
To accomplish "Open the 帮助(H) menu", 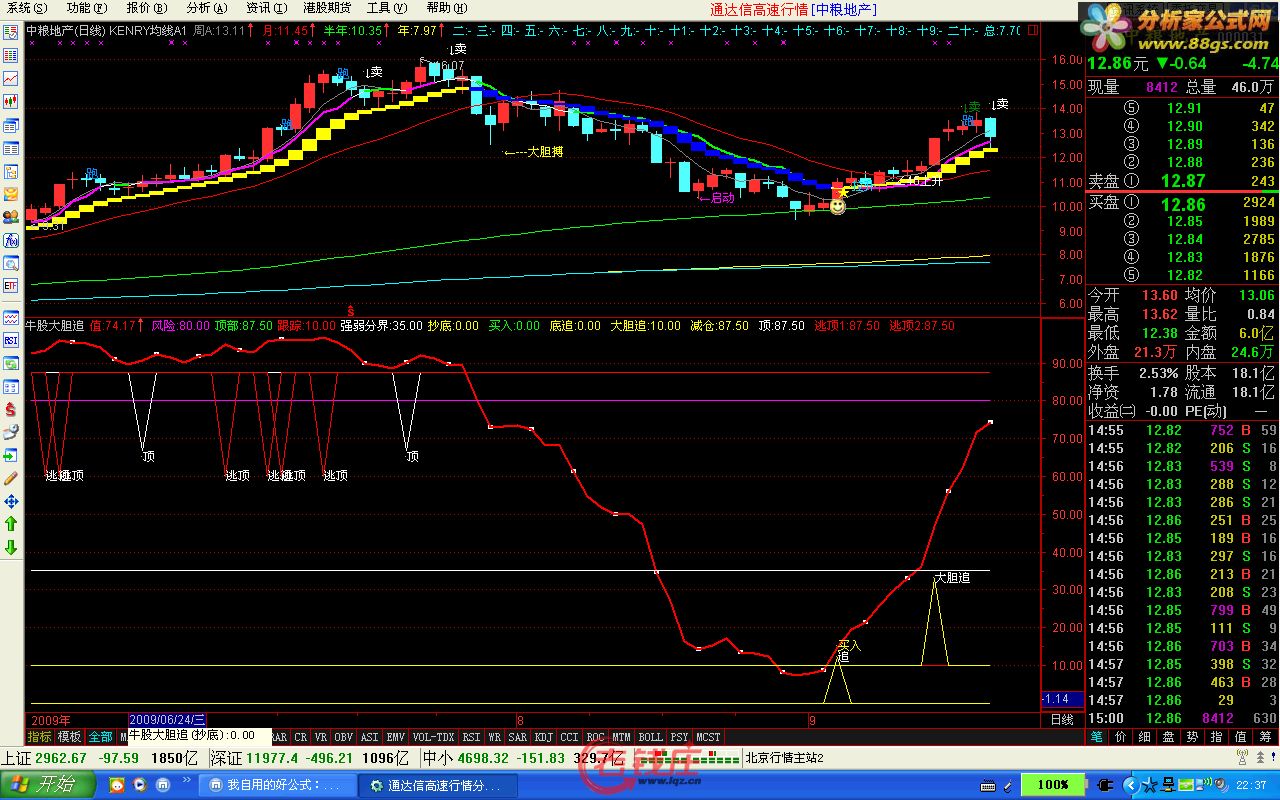I will point(445,8).
